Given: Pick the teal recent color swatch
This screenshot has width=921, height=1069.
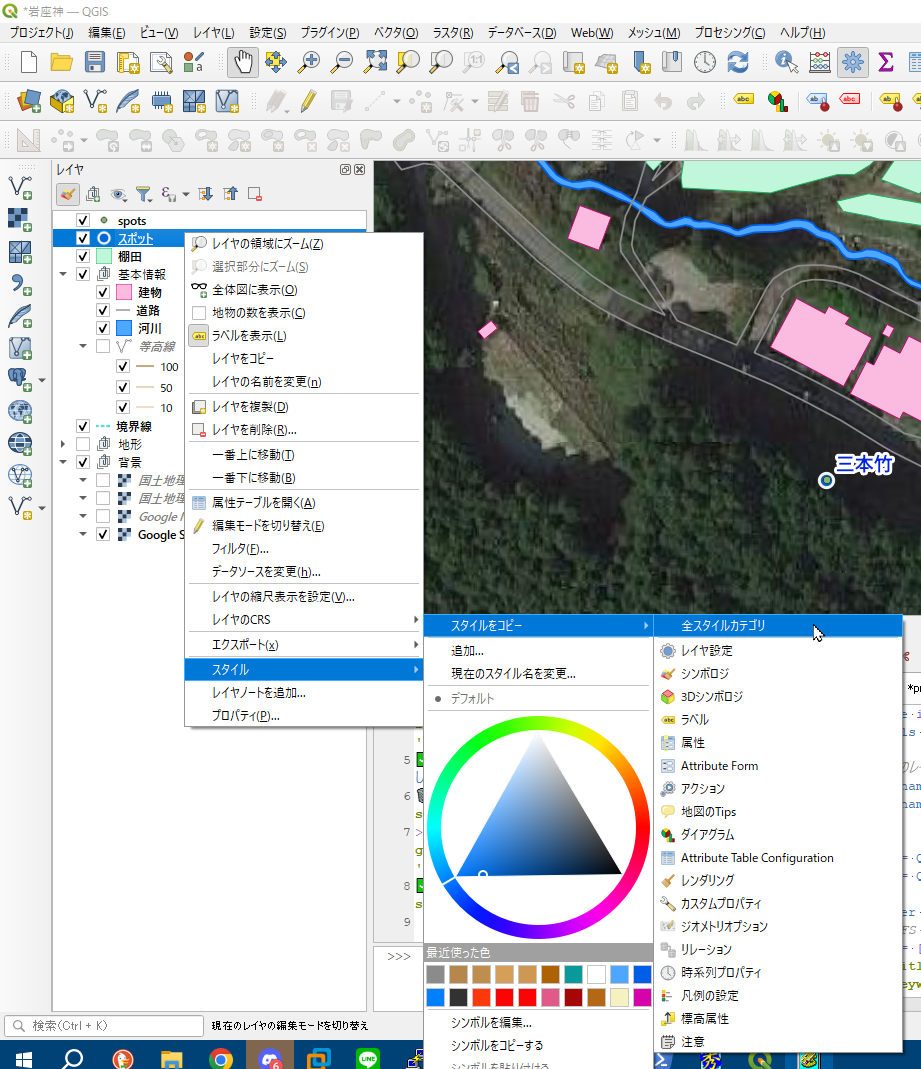Looking at the screenshot, I should [x=573, y=974].
